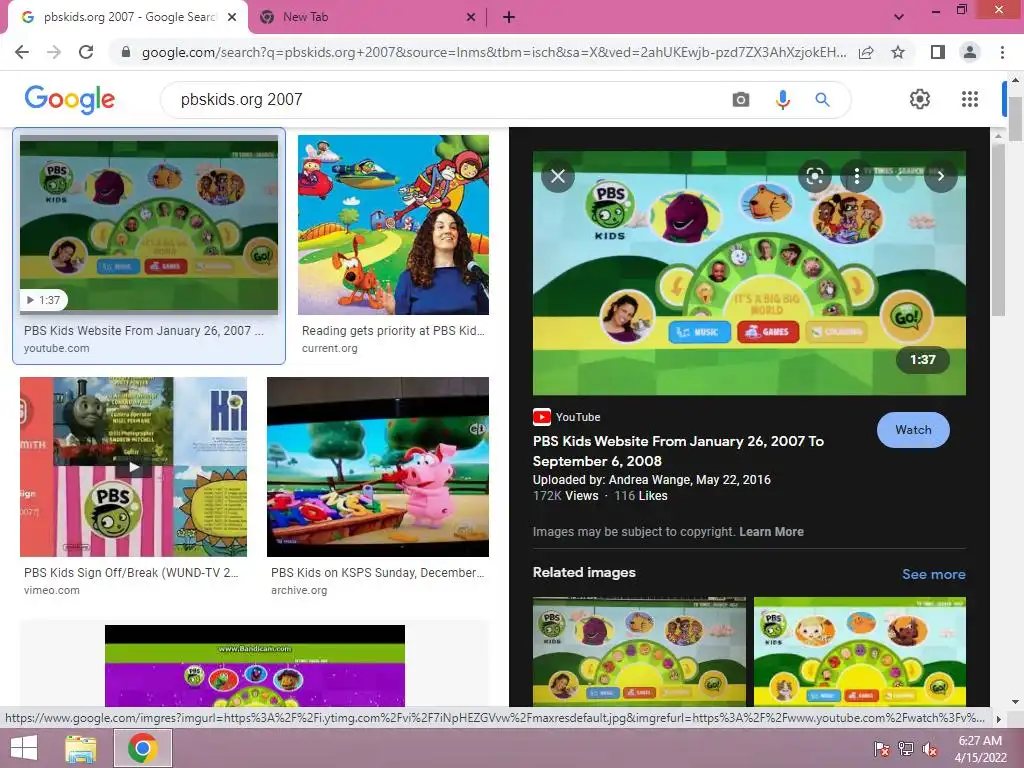Click the vimeo.com source text
This screenshot has width=1024, height=768.
click(52, 590)
